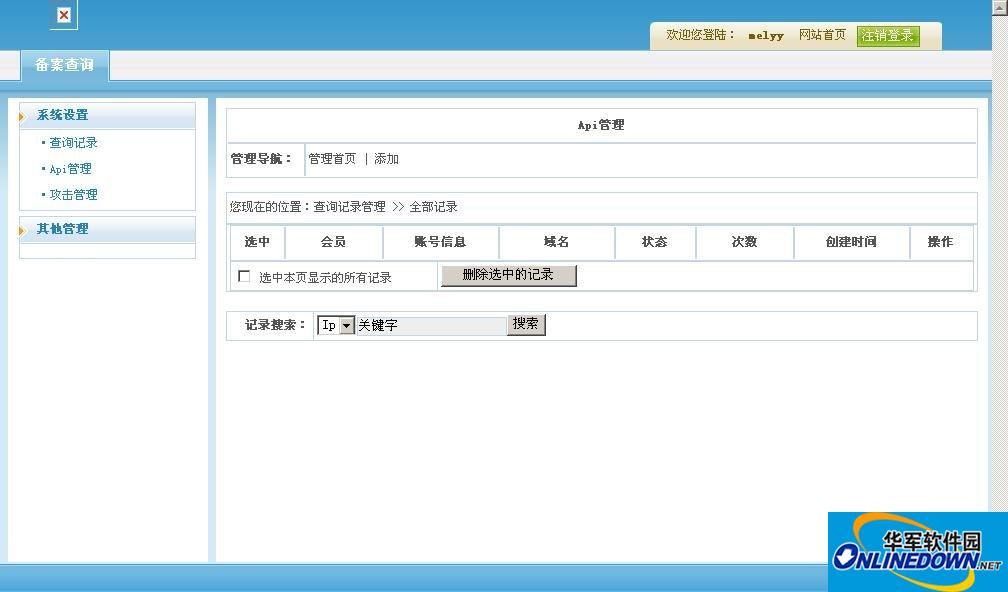Screen dimensions: 1008x592
Task: Click the orange arrow beside 系统设置
Action: [21, 117]
